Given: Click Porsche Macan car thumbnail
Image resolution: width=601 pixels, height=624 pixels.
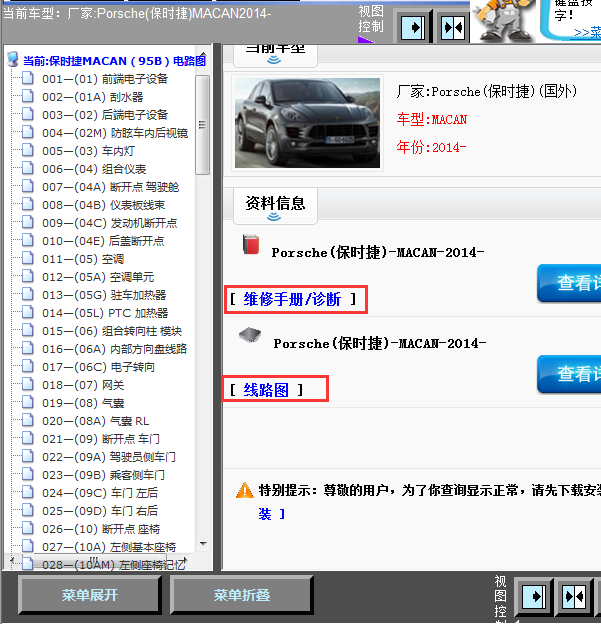Looking at the screenshot, I should [x=307, y=123].
